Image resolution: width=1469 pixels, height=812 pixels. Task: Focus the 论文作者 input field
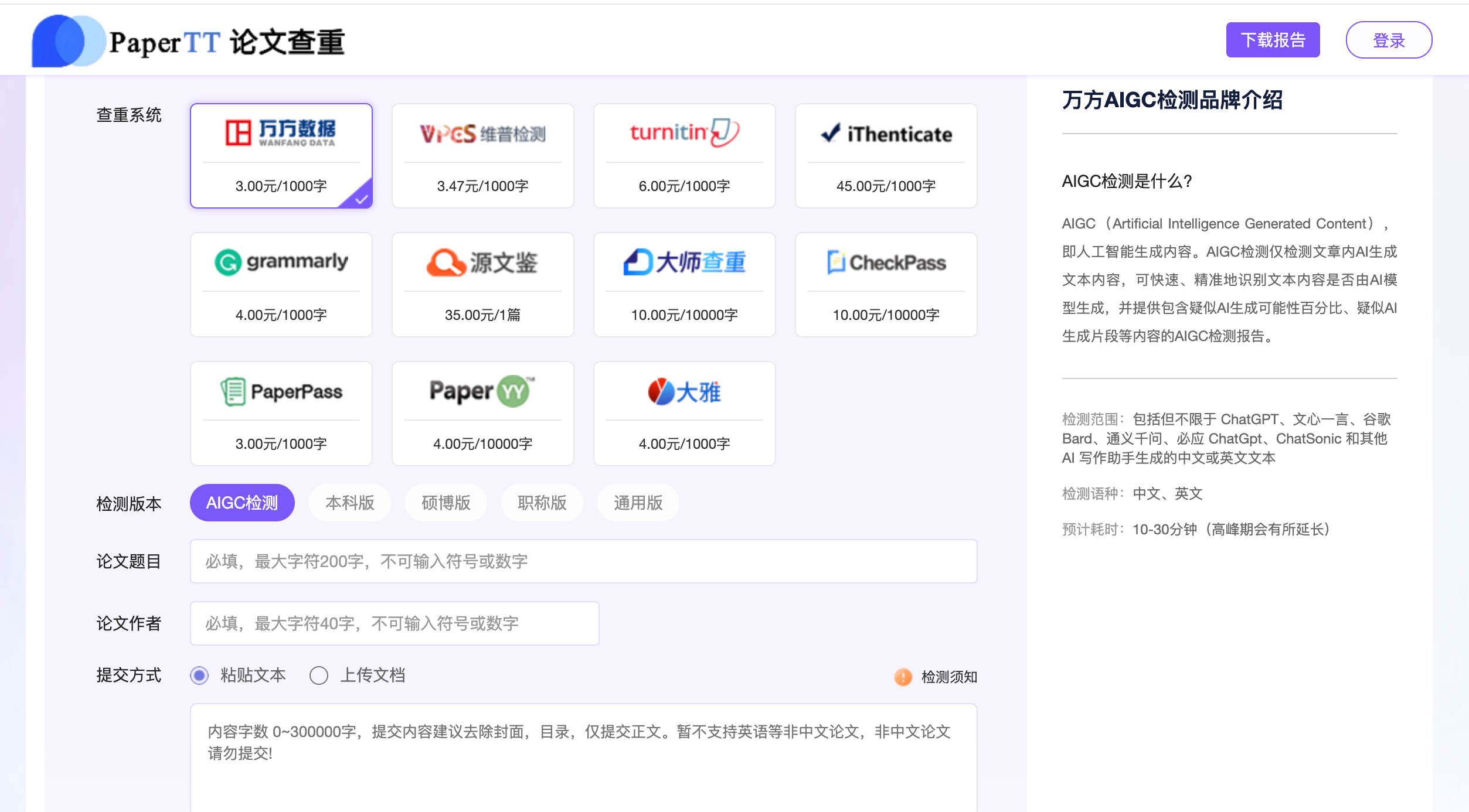(x=395, y=623)
